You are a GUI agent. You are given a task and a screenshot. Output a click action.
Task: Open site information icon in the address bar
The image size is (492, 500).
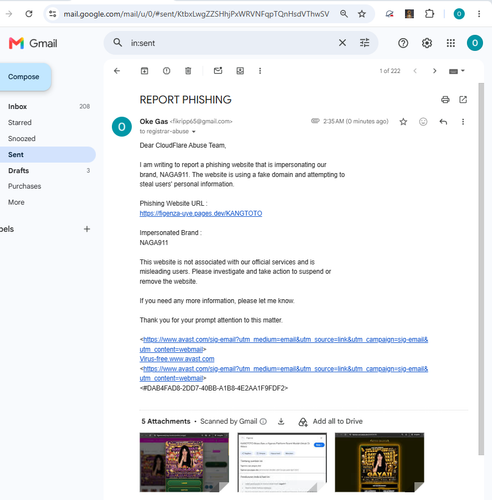[x=52, y=14]
